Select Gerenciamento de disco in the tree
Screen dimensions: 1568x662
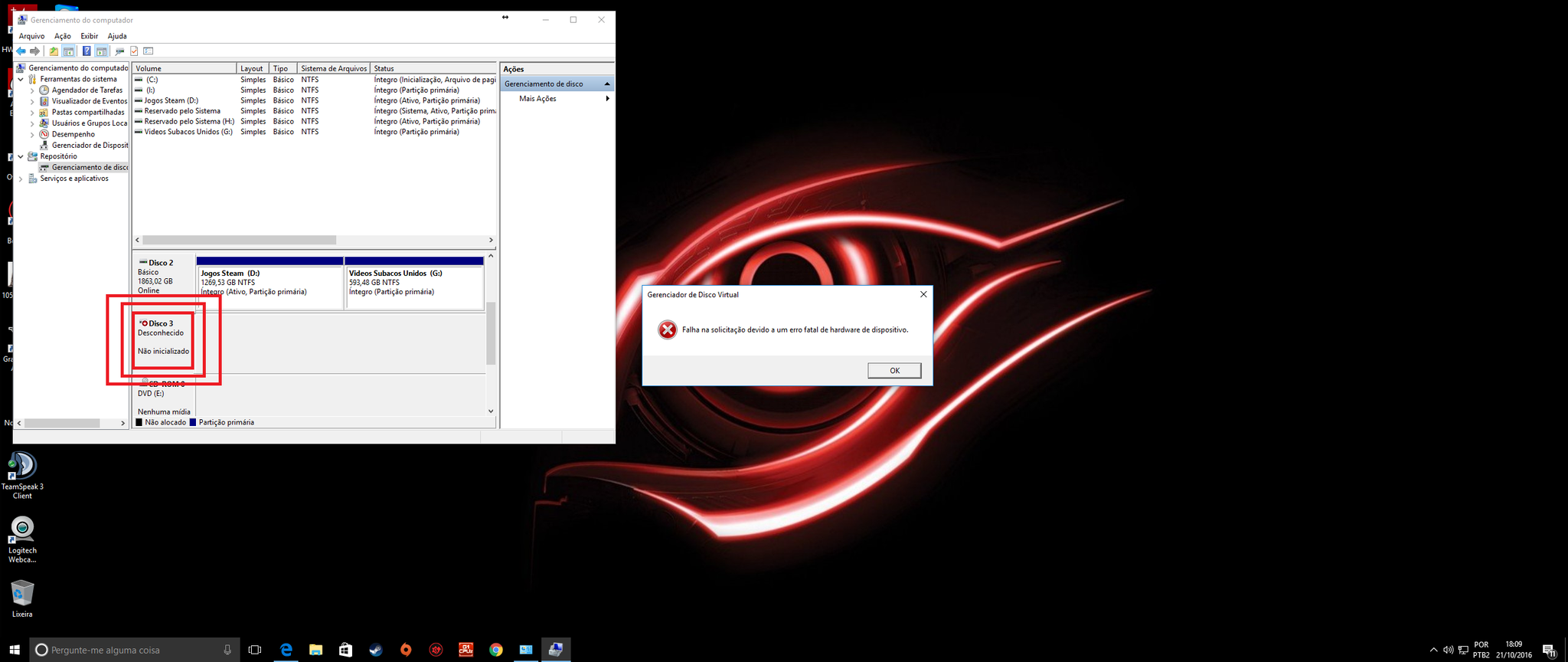[x=90, y=167]
